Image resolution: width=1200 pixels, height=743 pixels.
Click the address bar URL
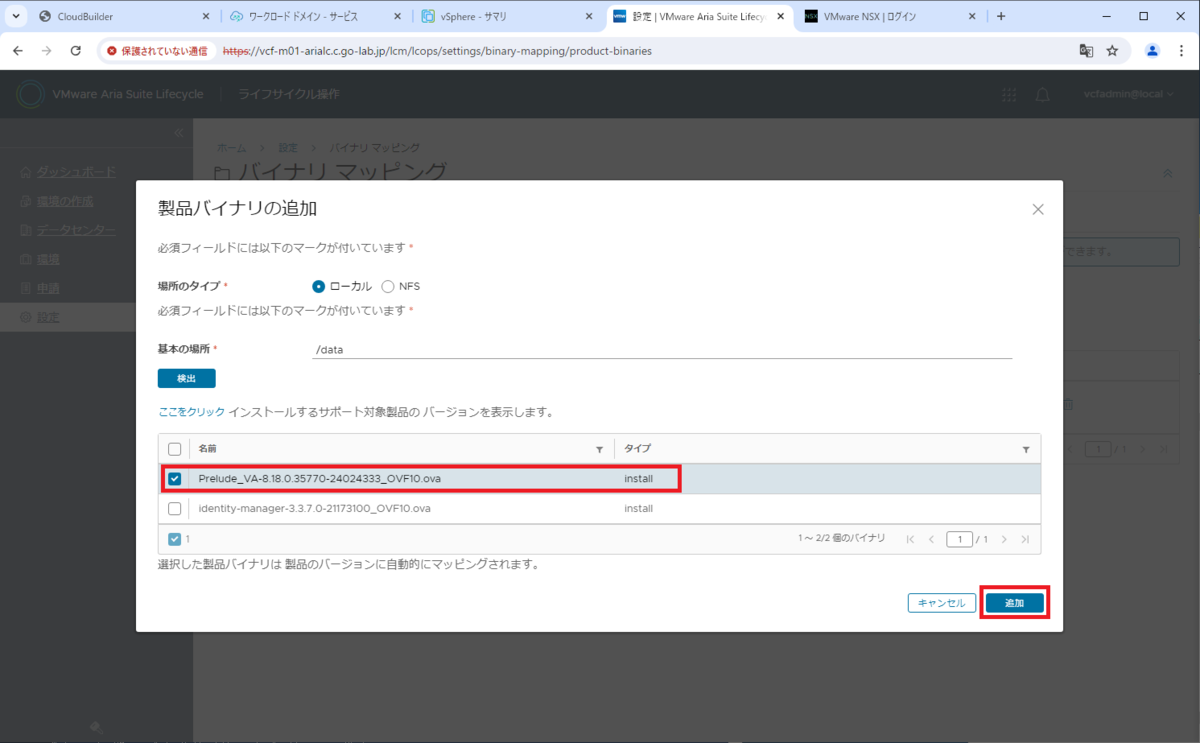pos(436,51)
